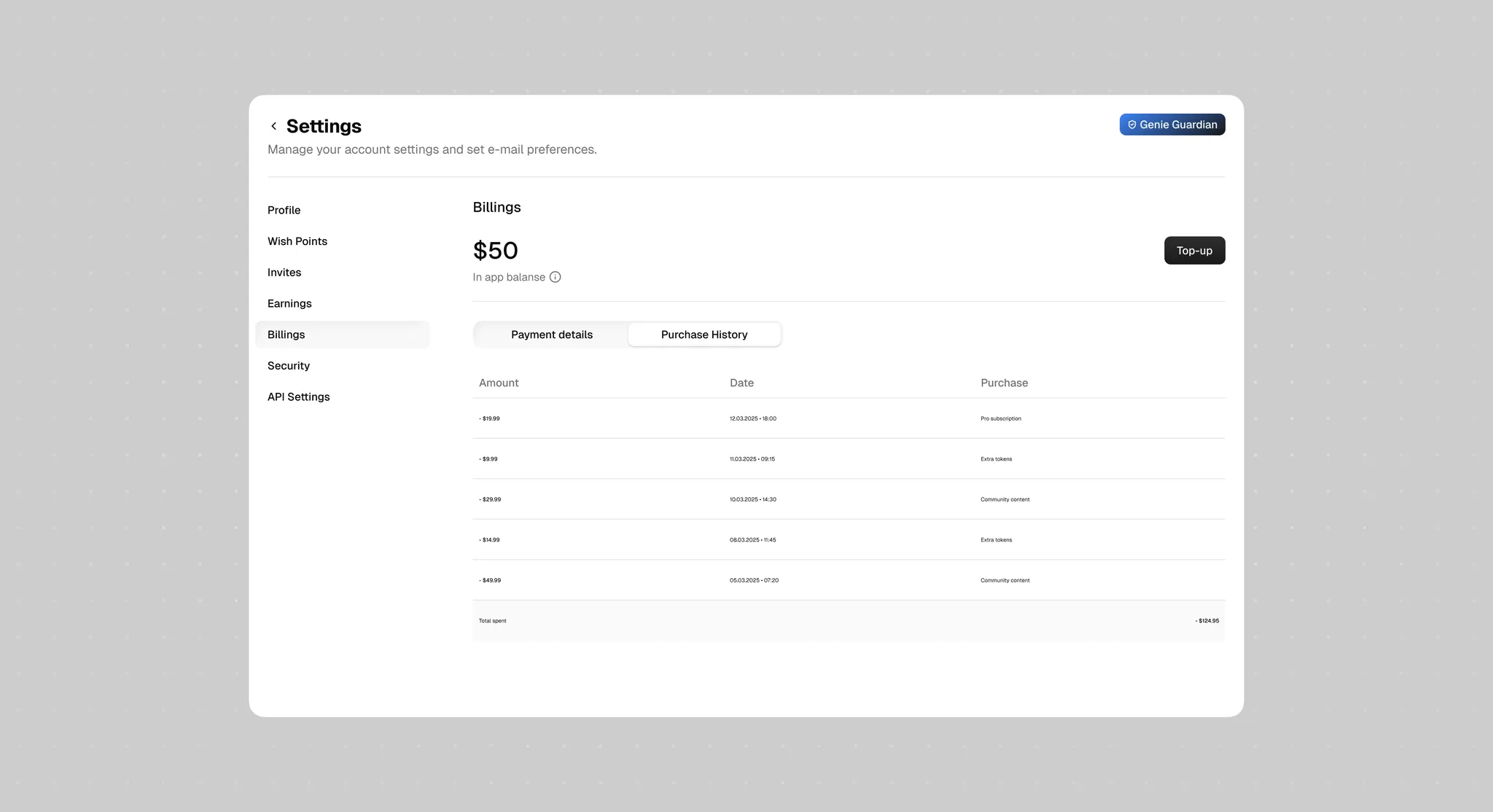Click the date 12.03.2025 • 18:00

[753, 418]
